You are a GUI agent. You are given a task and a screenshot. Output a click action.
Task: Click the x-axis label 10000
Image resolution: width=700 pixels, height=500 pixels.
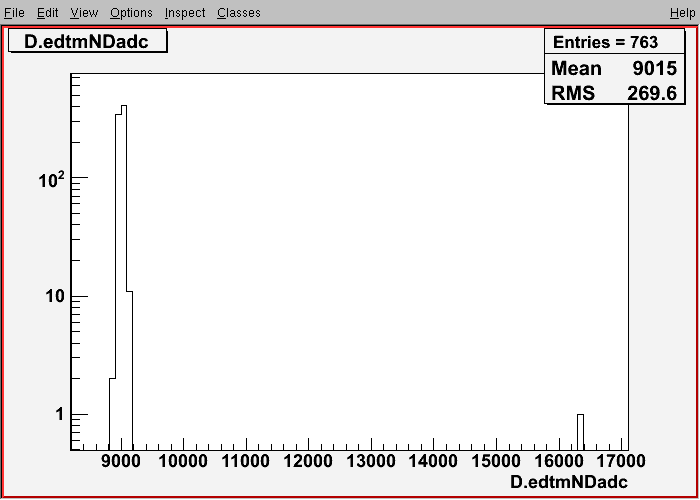tap(183, 461)
